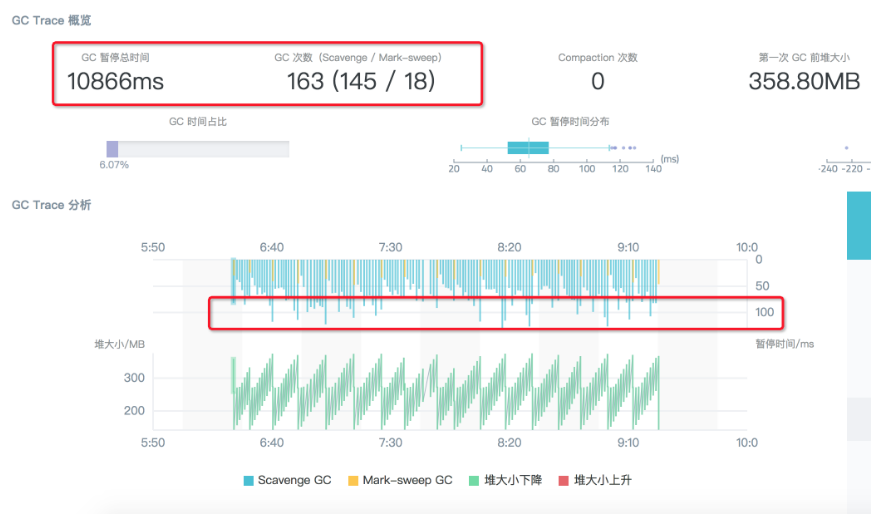Click the 200 heap axis label
The image size is (881, 521).
[x=134, y=411]
